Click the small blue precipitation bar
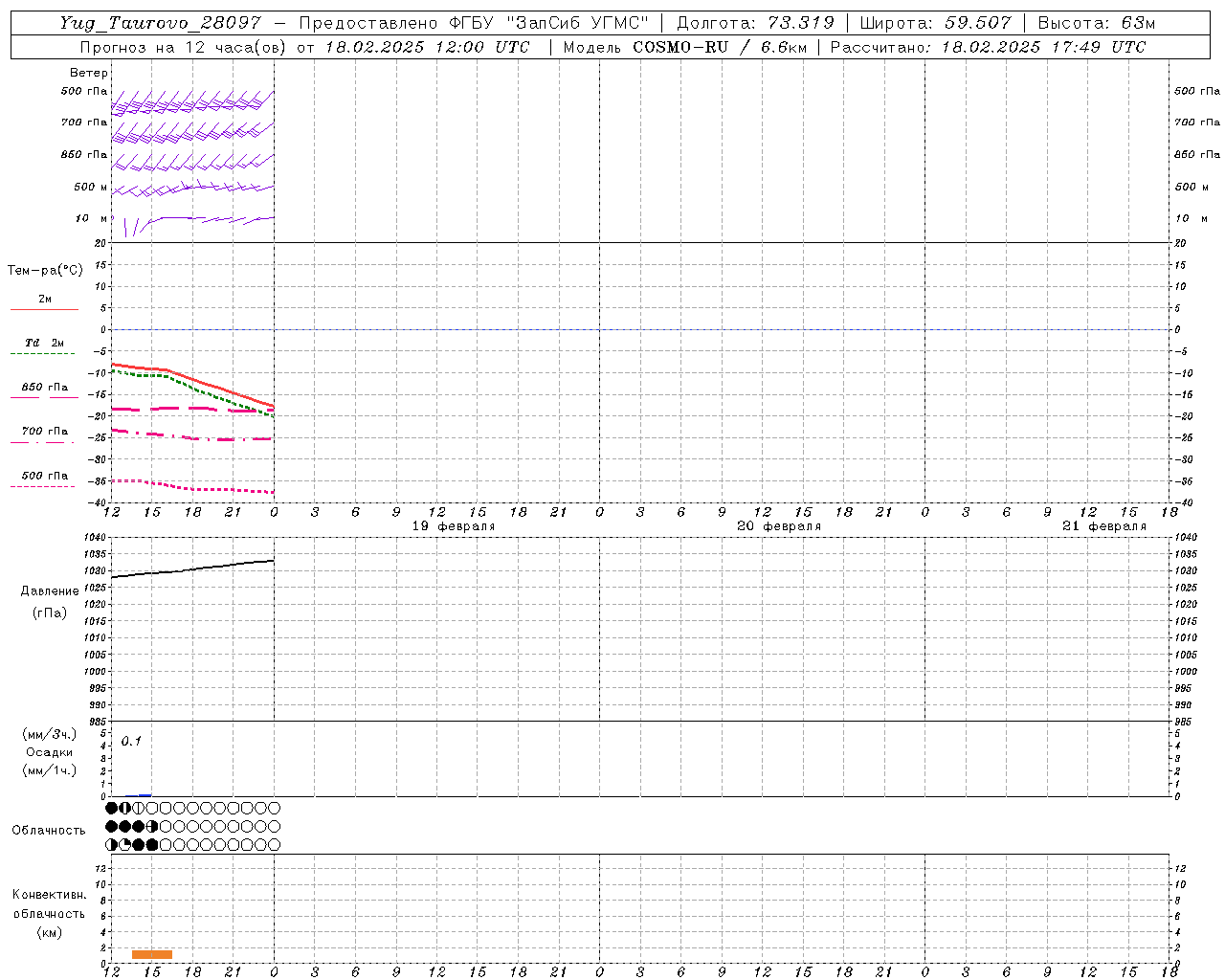Screen dimensions: 1225x980 click(x=145, y=794)
